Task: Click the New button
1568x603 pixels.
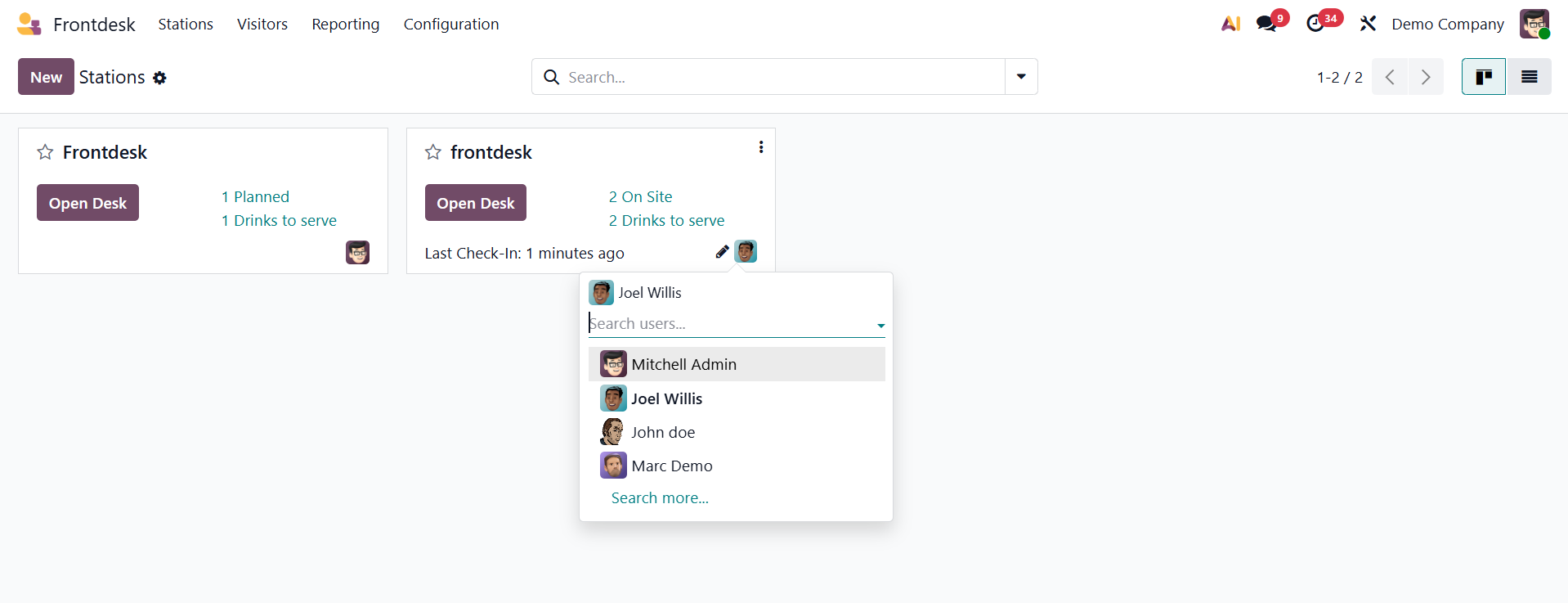Action: click(46, 77)
